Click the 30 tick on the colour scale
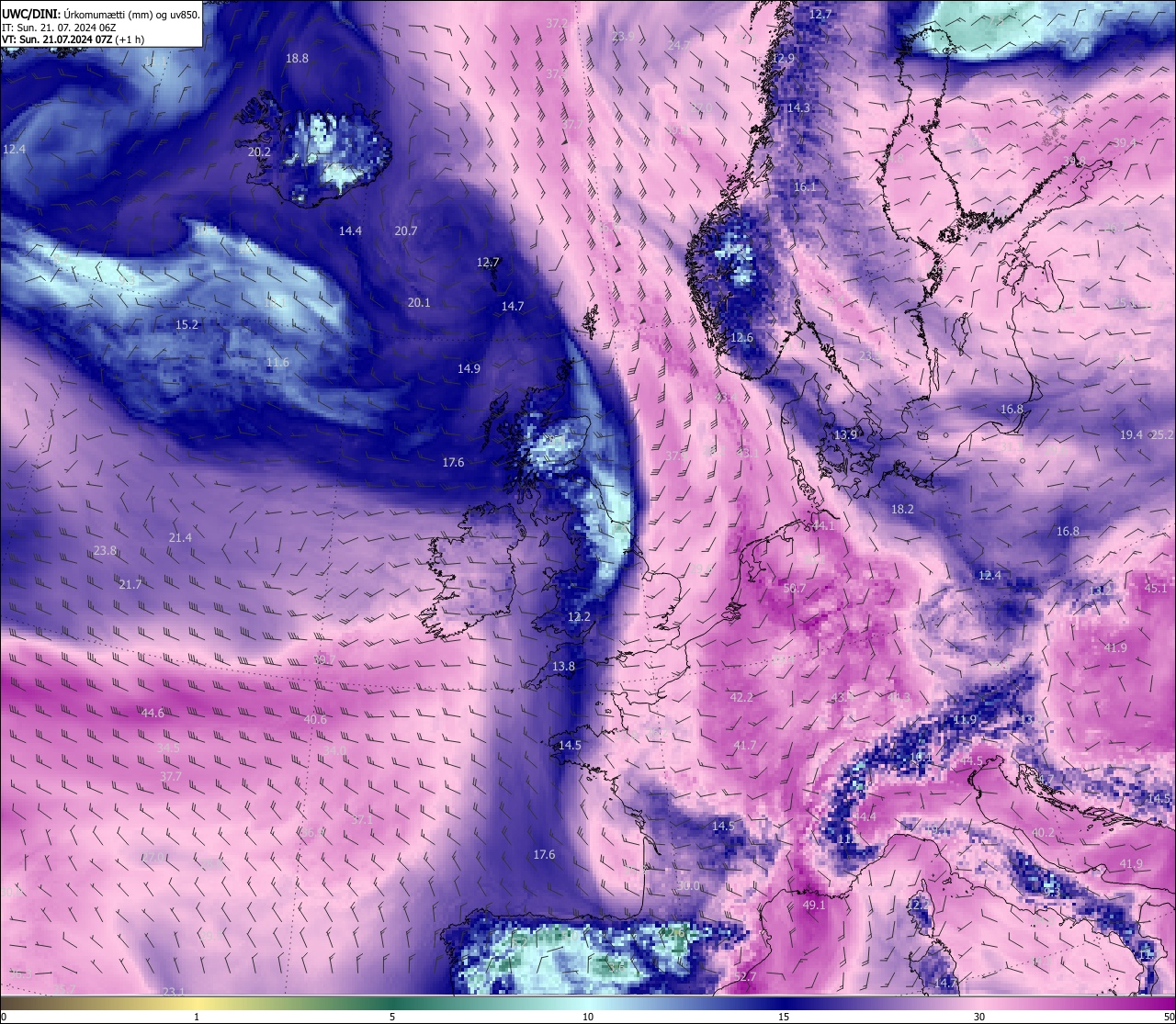The width and height of the screenshot is (1176, 1024). [979, 1017]
